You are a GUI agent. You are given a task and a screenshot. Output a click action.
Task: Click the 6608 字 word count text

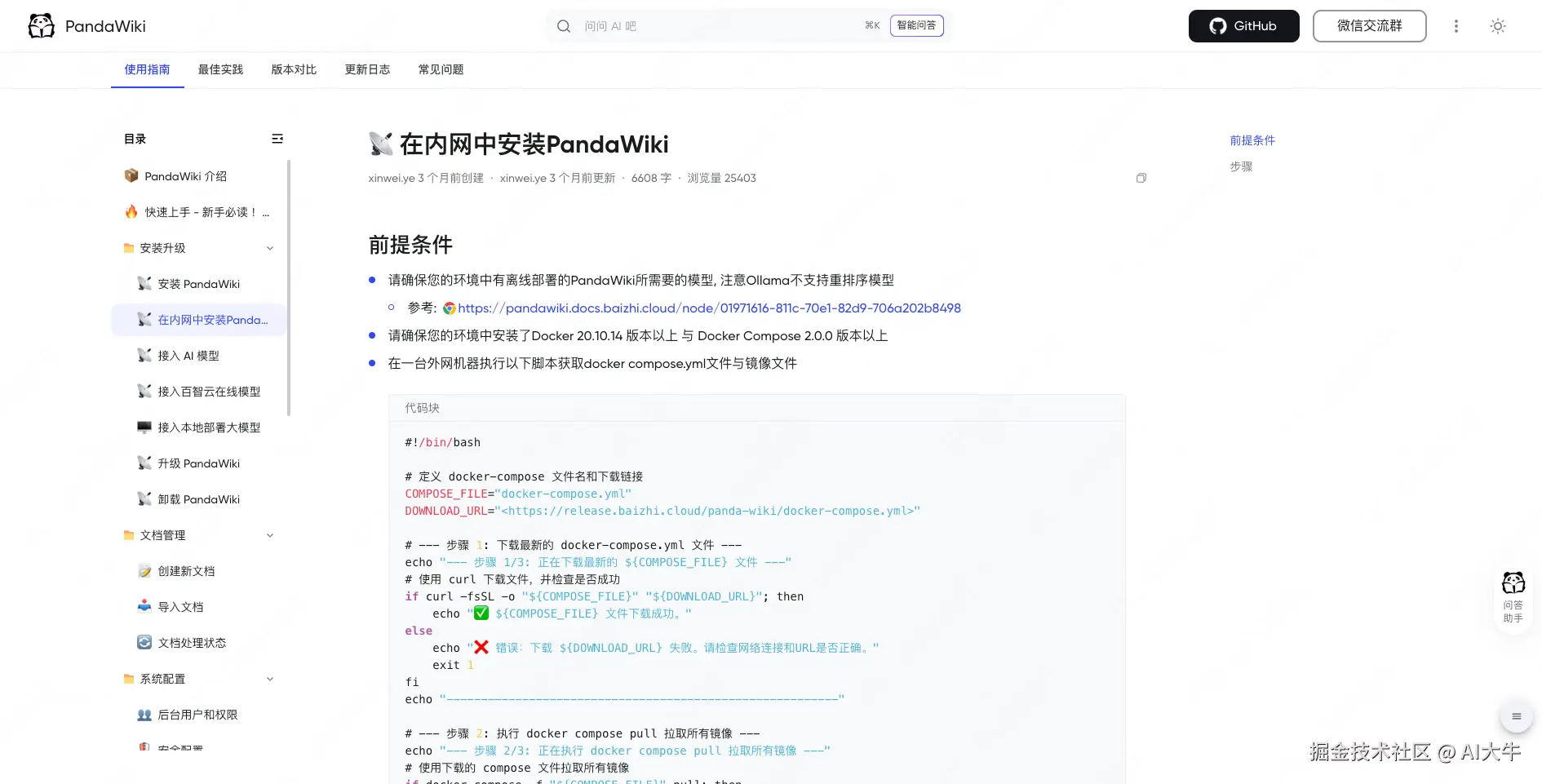click(651, 178)
